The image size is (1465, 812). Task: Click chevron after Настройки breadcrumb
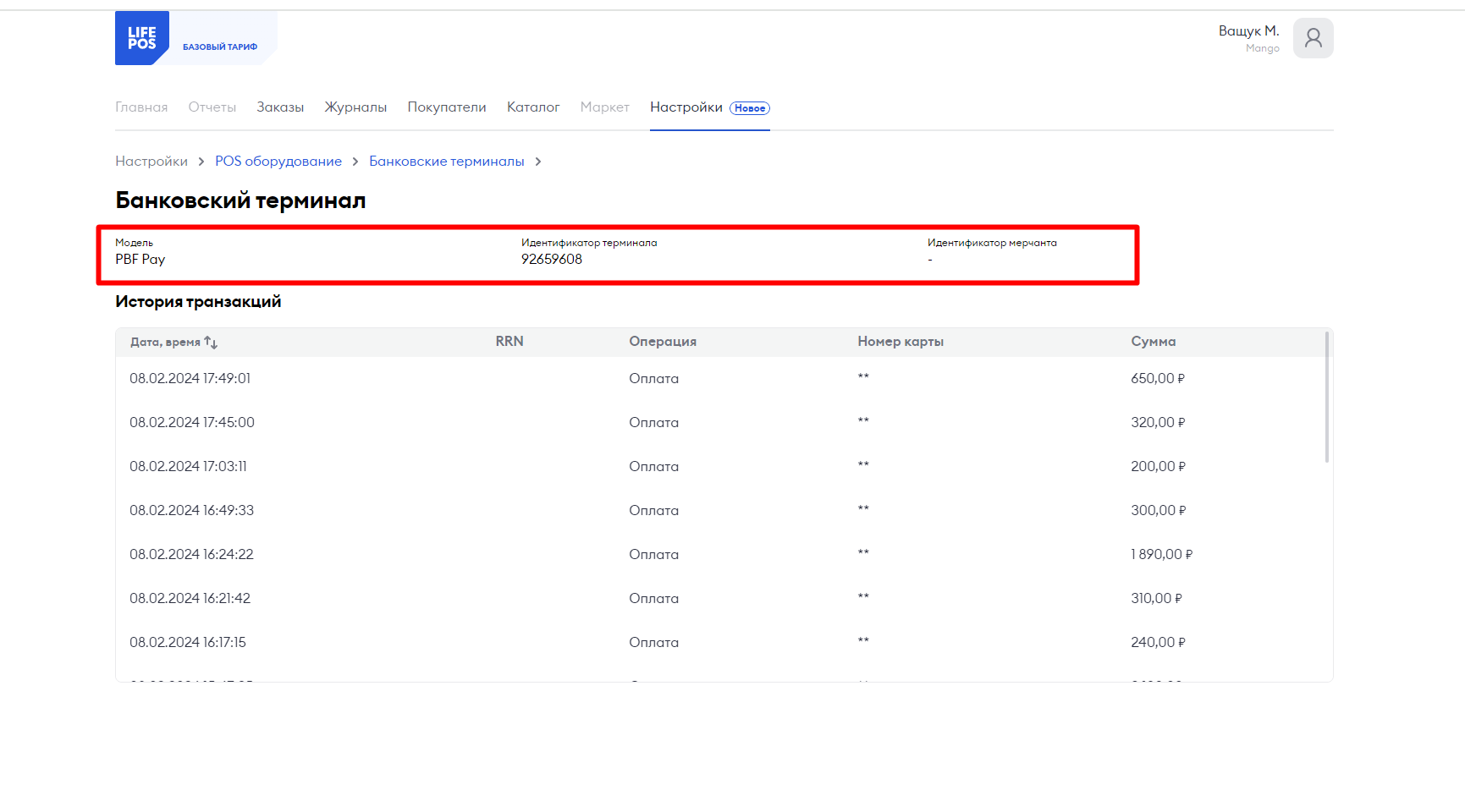201,162
